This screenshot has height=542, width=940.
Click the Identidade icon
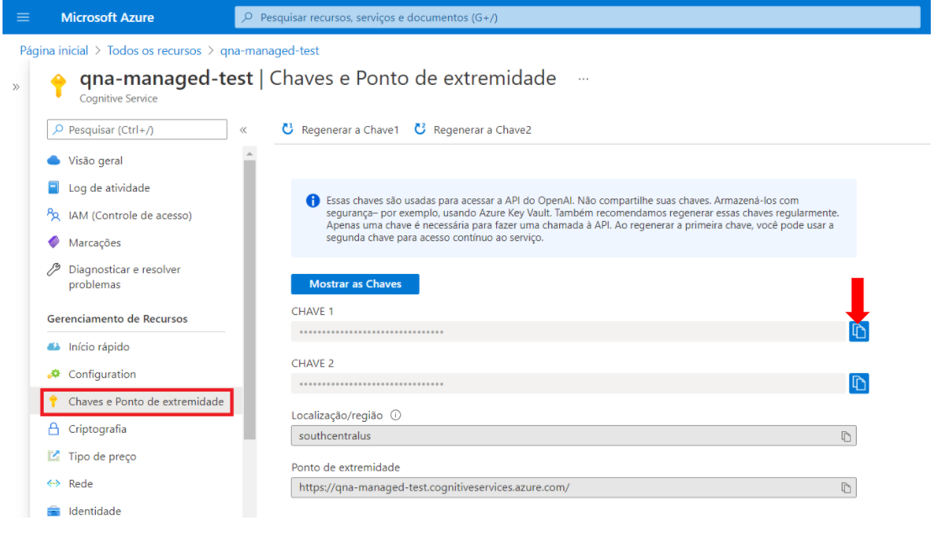(x=53, y=511)
